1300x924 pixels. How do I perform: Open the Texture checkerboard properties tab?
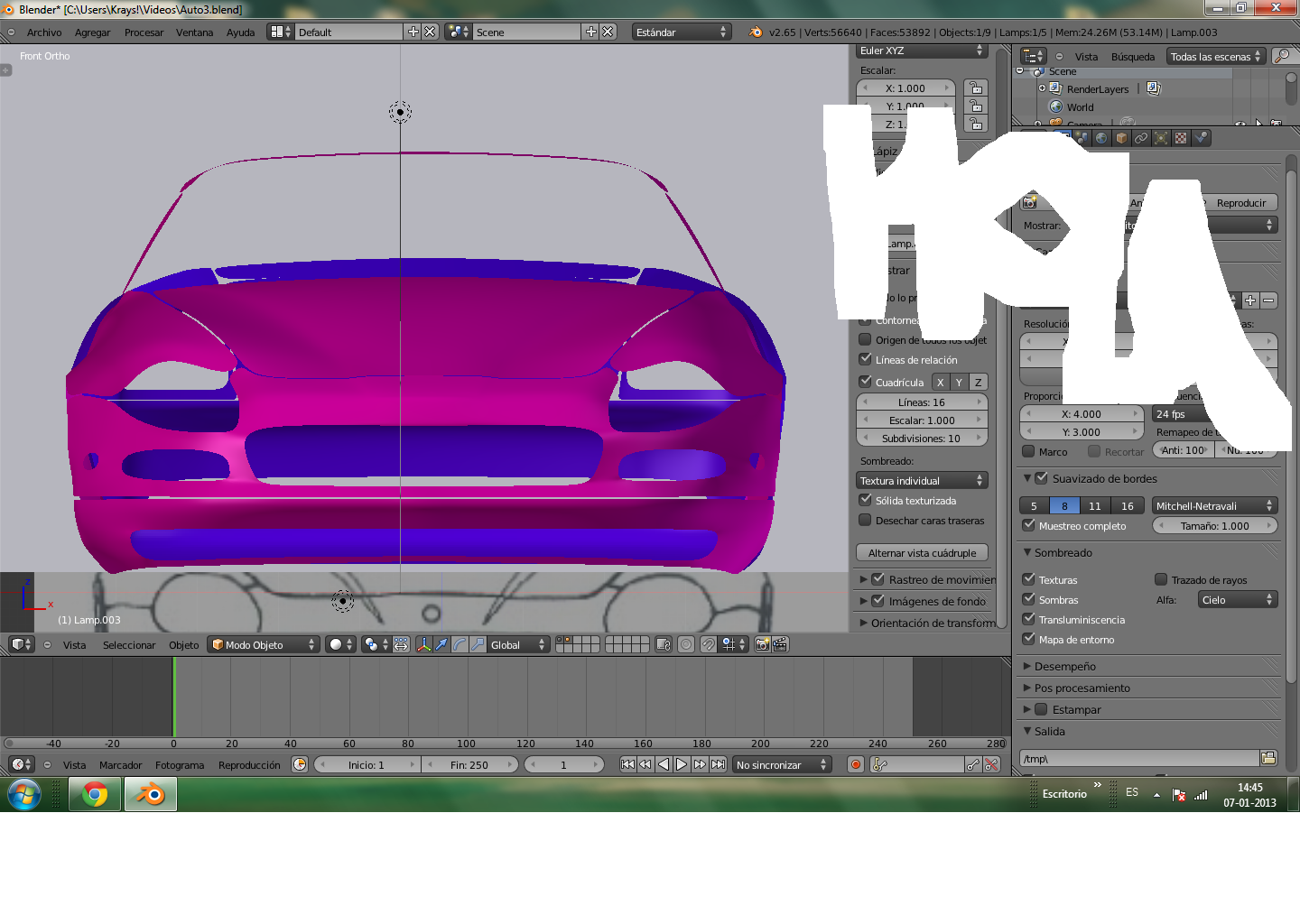[x=1181, y=138]
